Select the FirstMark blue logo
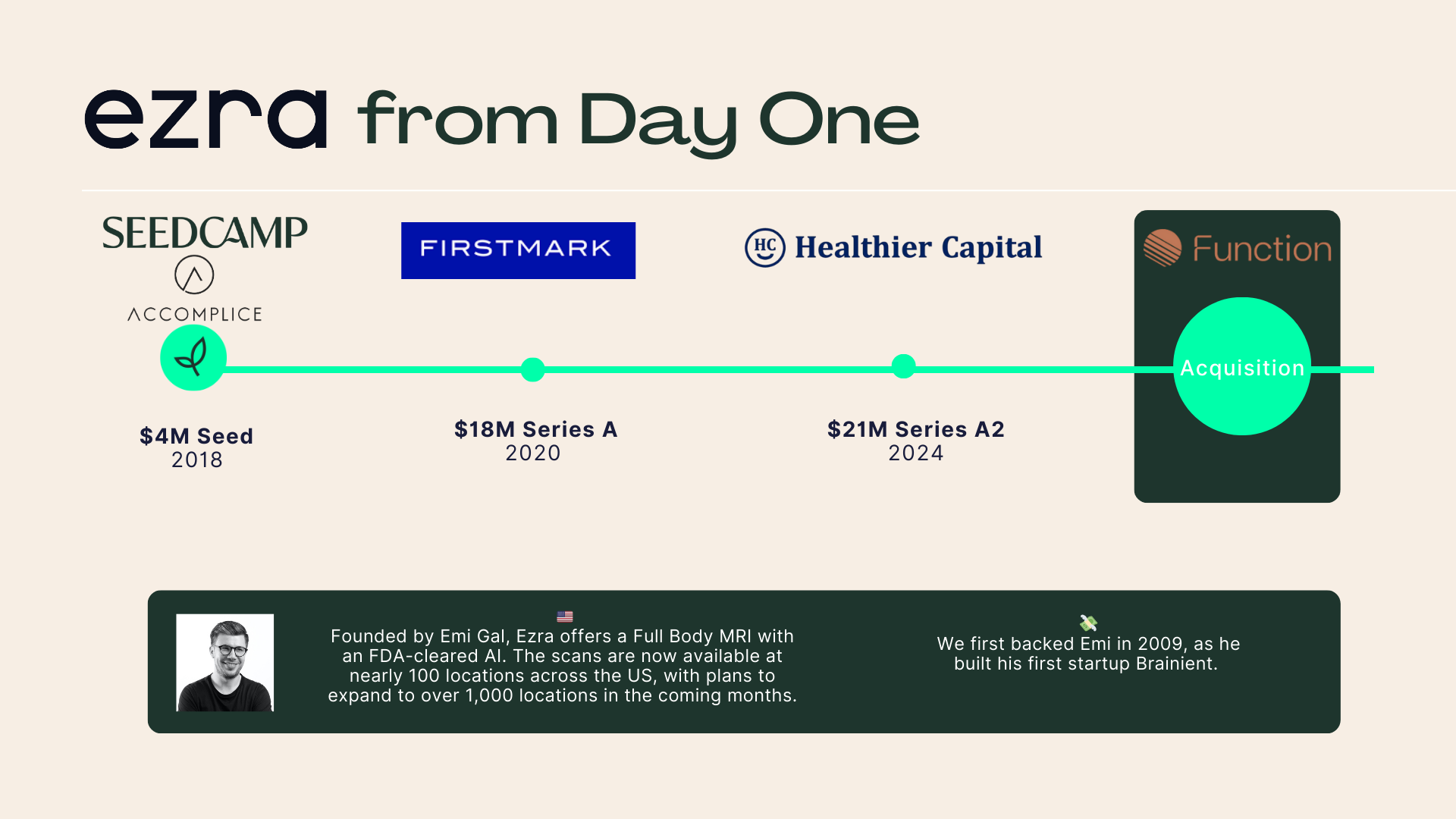The height and width of the screenshot is (819, 1456). point(518,250)
